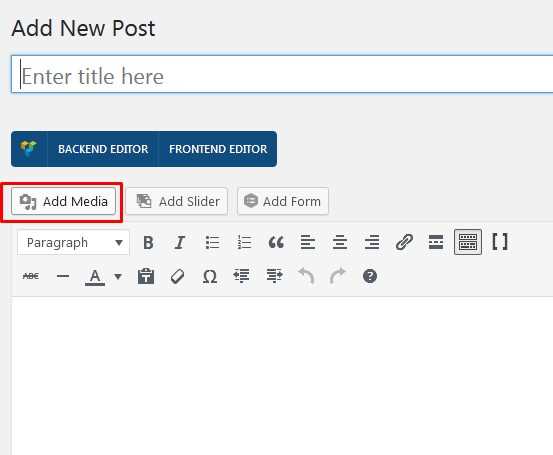Click the Visual Composer logo icon
The height and width of the screenshot is (455, 553).
coord(29,149)
